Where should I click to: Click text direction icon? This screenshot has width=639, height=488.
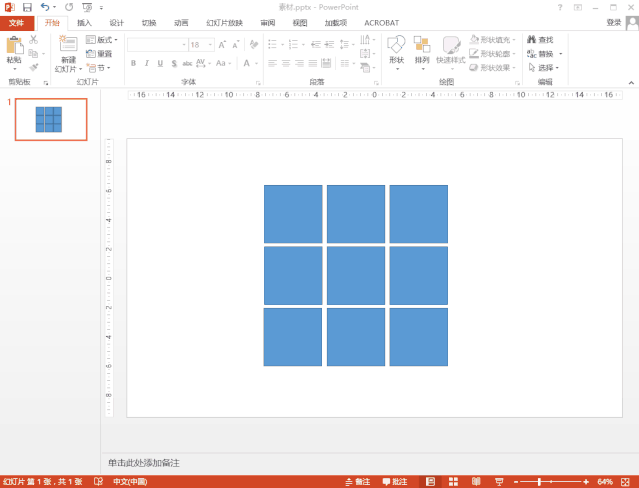(x=367, y=40)
